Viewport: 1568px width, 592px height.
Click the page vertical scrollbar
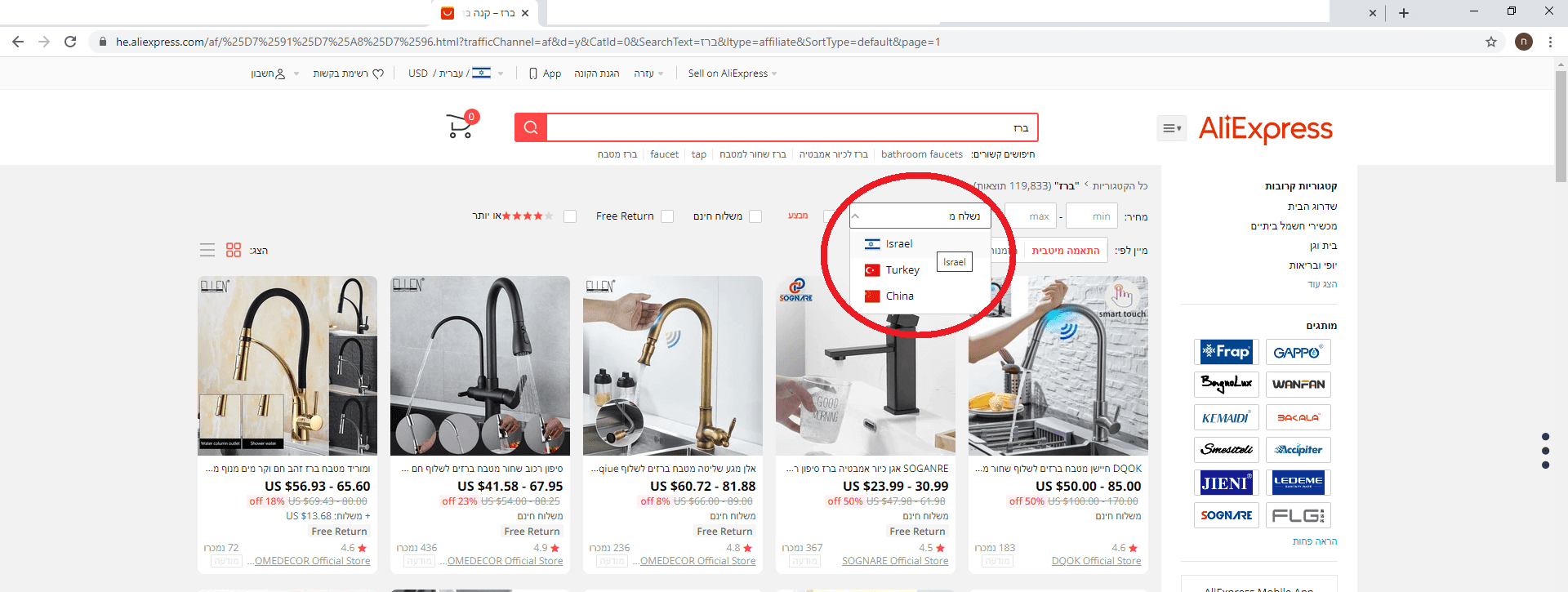coord(1561,127)
